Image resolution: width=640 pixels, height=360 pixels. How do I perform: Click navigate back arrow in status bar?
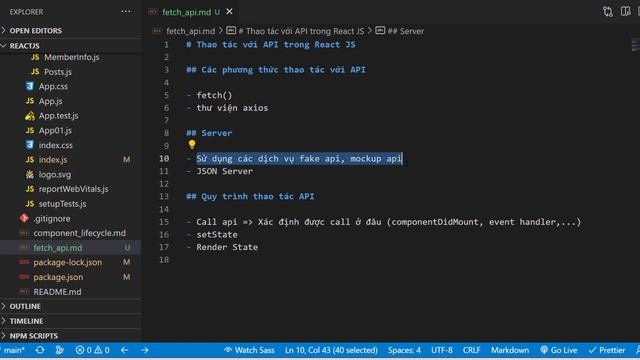[x=124, y=350]
